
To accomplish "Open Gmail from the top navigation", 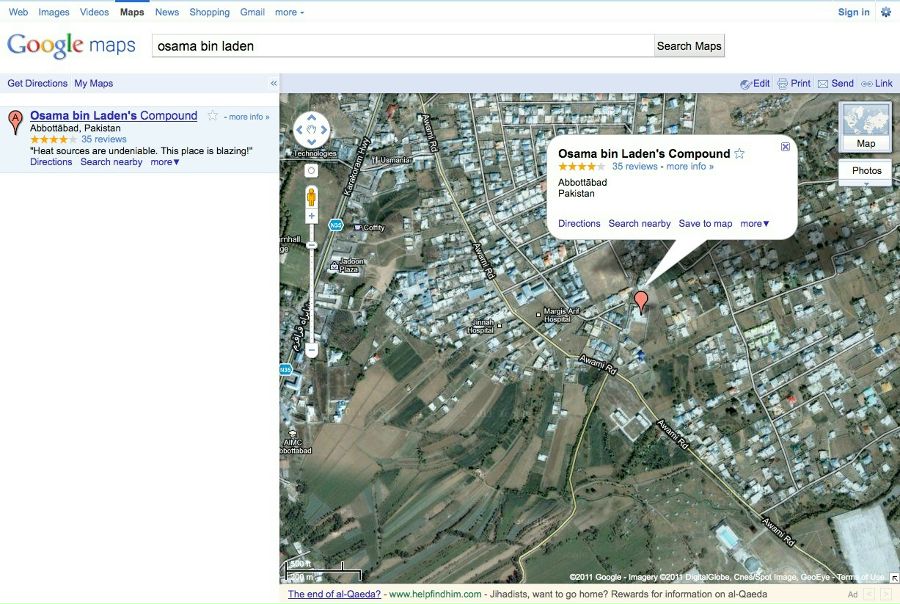I will click(252, 12).
